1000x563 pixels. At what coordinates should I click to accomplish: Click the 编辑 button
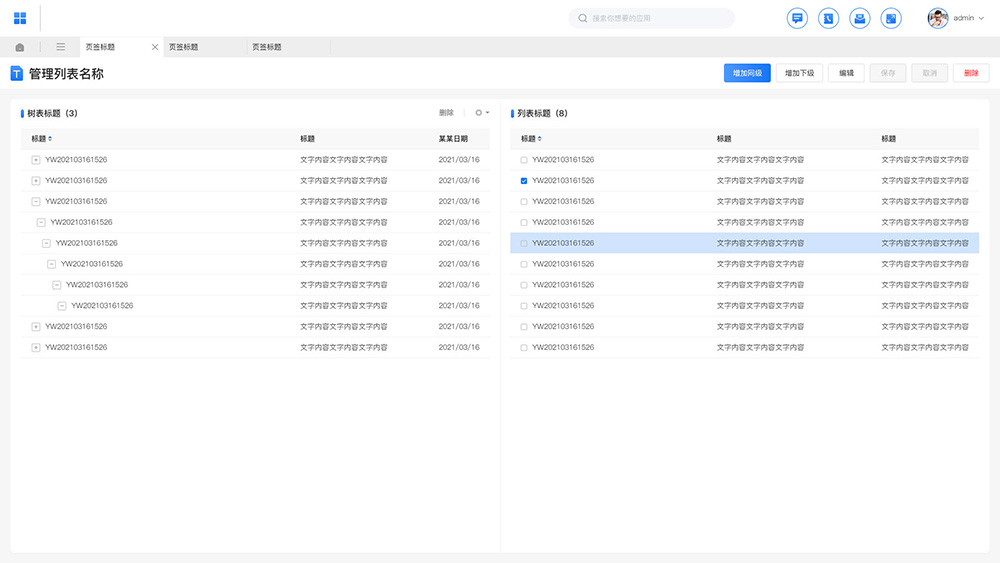846,73
